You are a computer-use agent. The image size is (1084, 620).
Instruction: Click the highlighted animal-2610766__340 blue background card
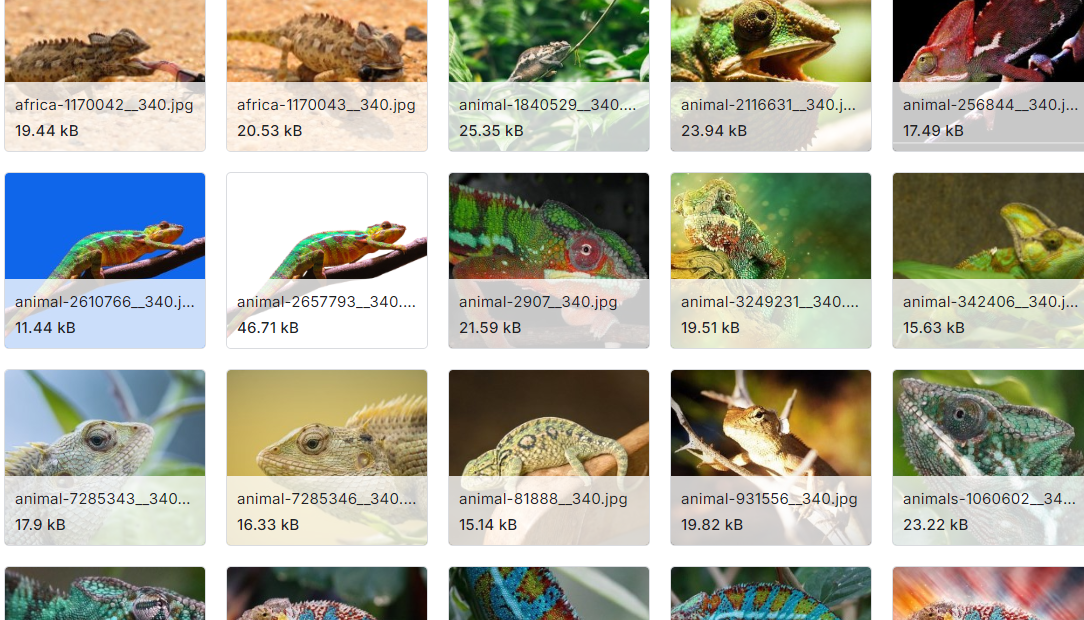pos(105,261)
